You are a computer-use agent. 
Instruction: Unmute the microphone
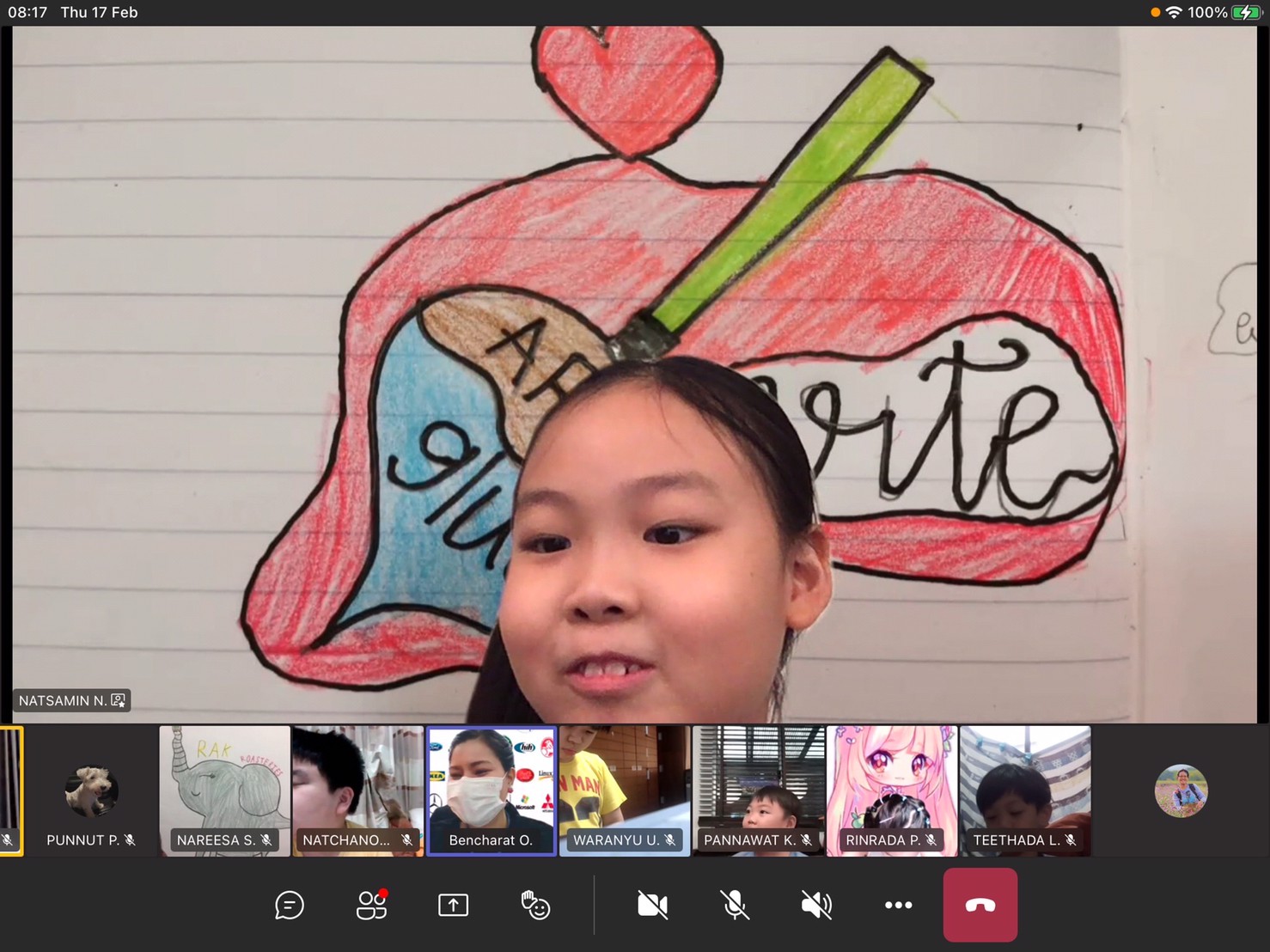(x=734, y=905)
